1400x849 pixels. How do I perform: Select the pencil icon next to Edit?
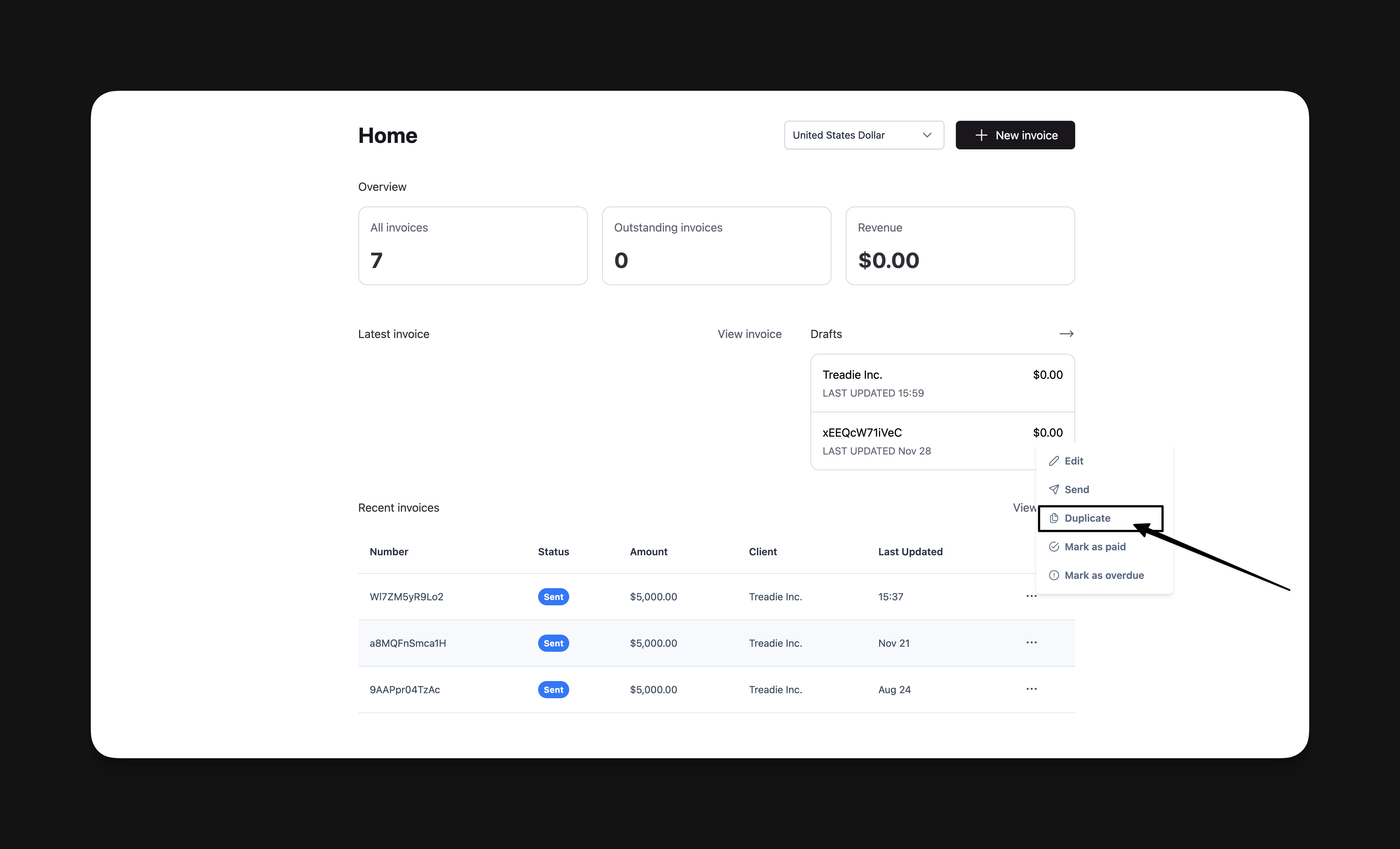click(x=1054, y=461)
